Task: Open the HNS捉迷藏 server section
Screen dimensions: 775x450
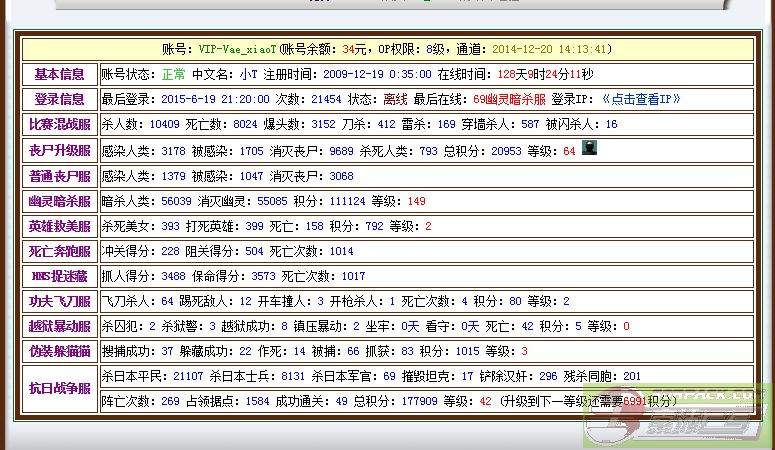Action: (60, 276)
